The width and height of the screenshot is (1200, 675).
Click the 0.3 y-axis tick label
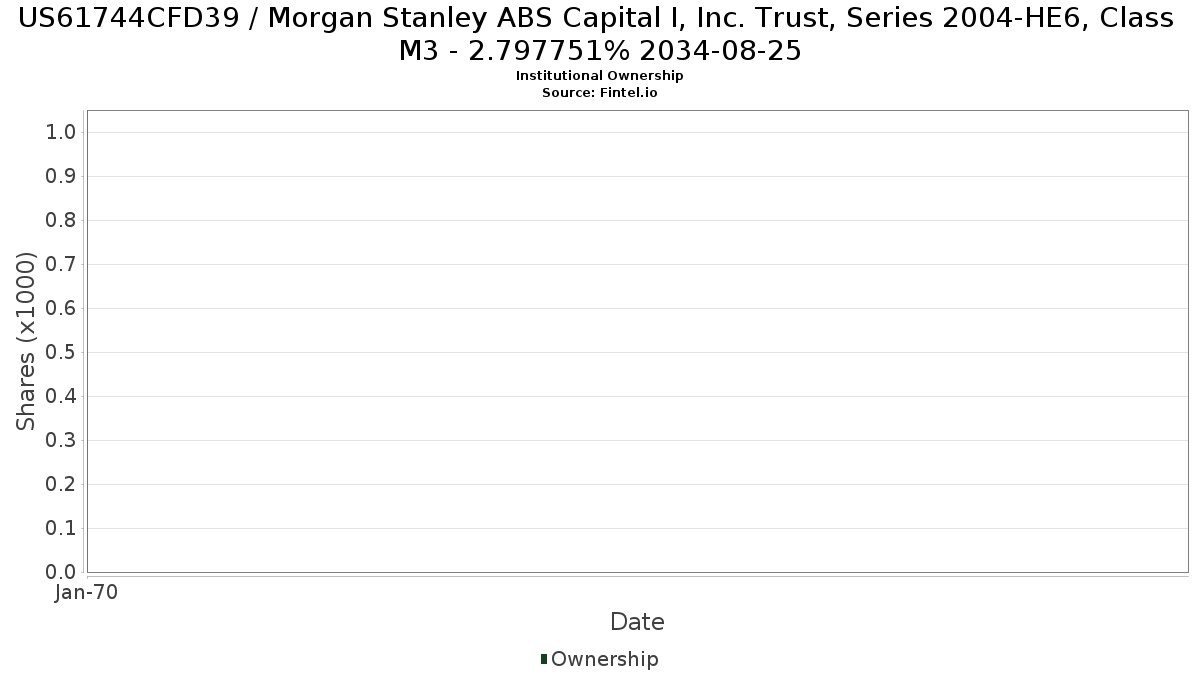[x=62, y=440]
